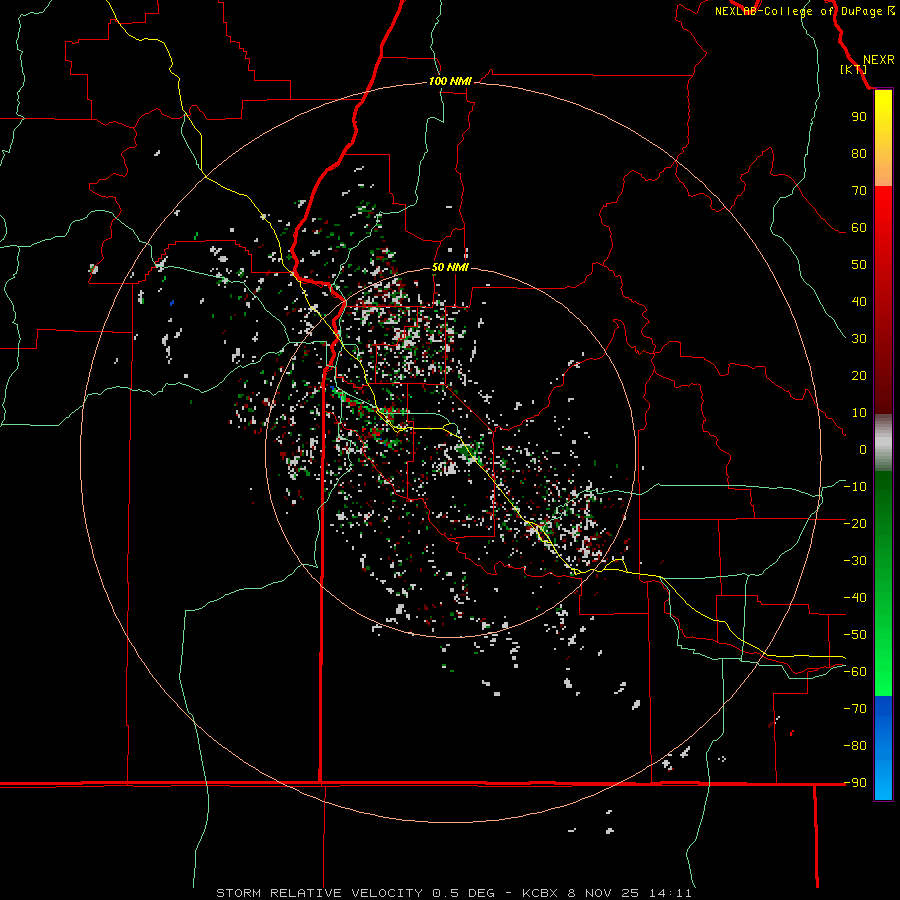Screen dimensions: 900x900
Task: Click the -70 value on the velocity scale
Action: point(855,709)
